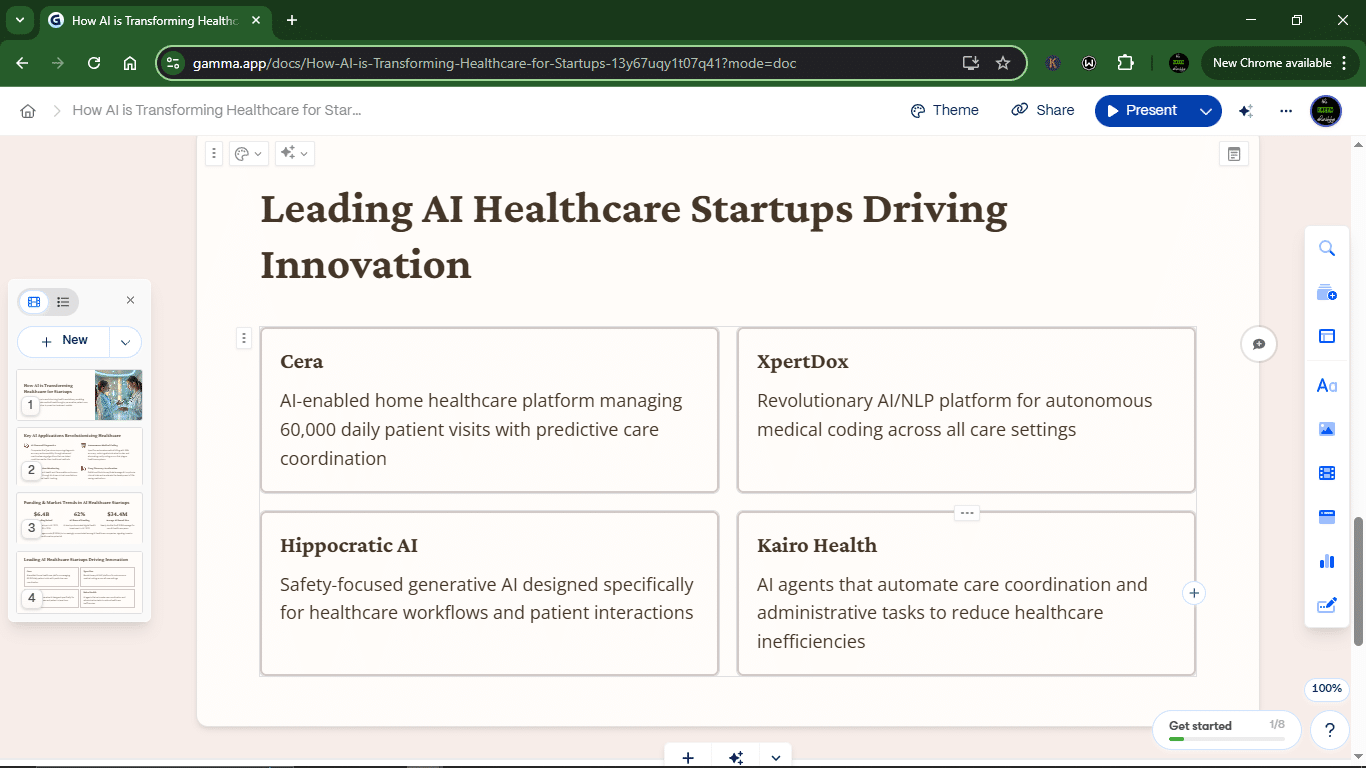1366x768 pixels.
Task: Switch navigator to list view
Action: [x=63, y=302]
